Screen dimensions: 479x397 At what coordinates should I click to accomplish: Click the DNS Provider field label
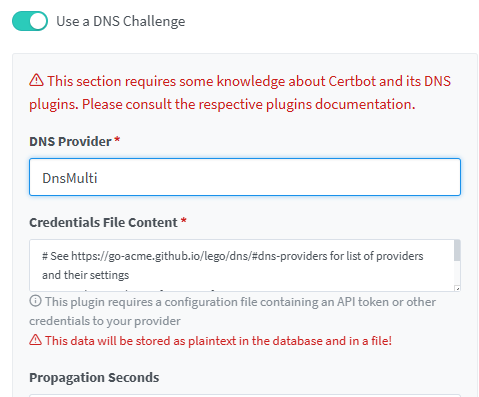pos(70,141)
